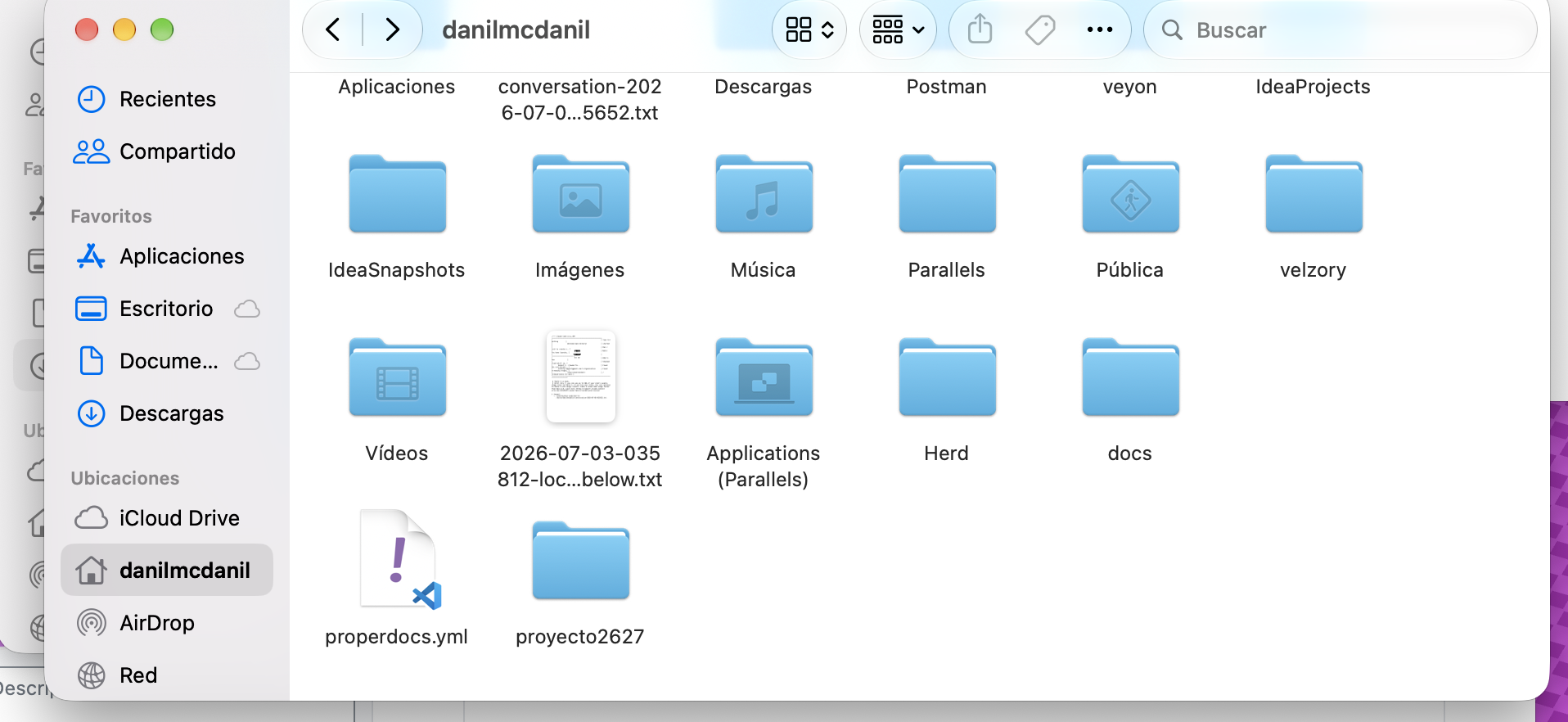Select iCloud Drive in the sidebar

(167, 518)
